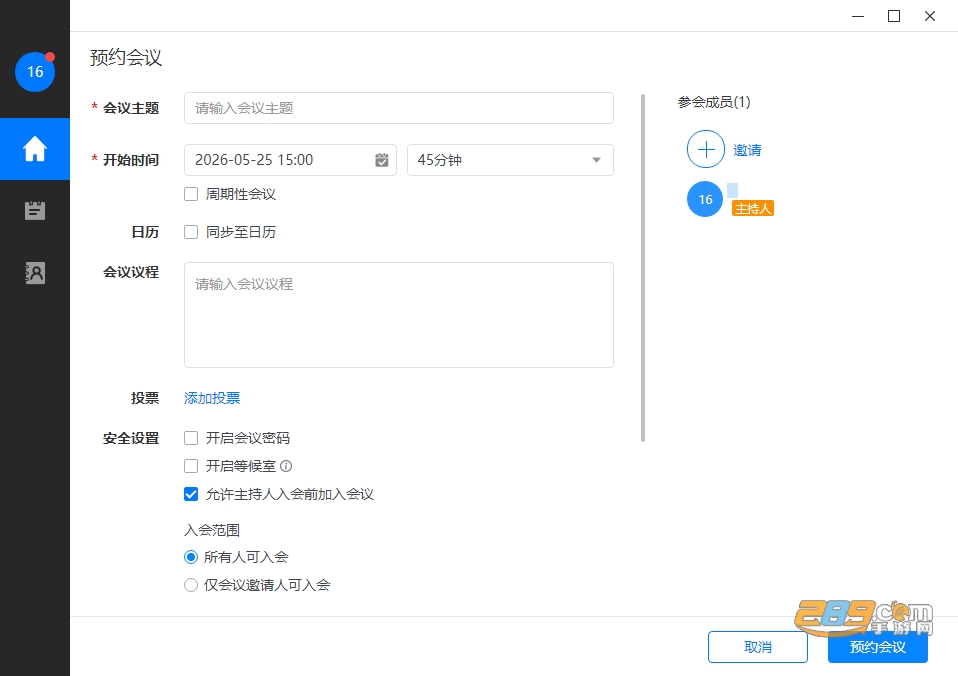Uncheck 允许主持人入会前加入会议

[x=191, y=494]
